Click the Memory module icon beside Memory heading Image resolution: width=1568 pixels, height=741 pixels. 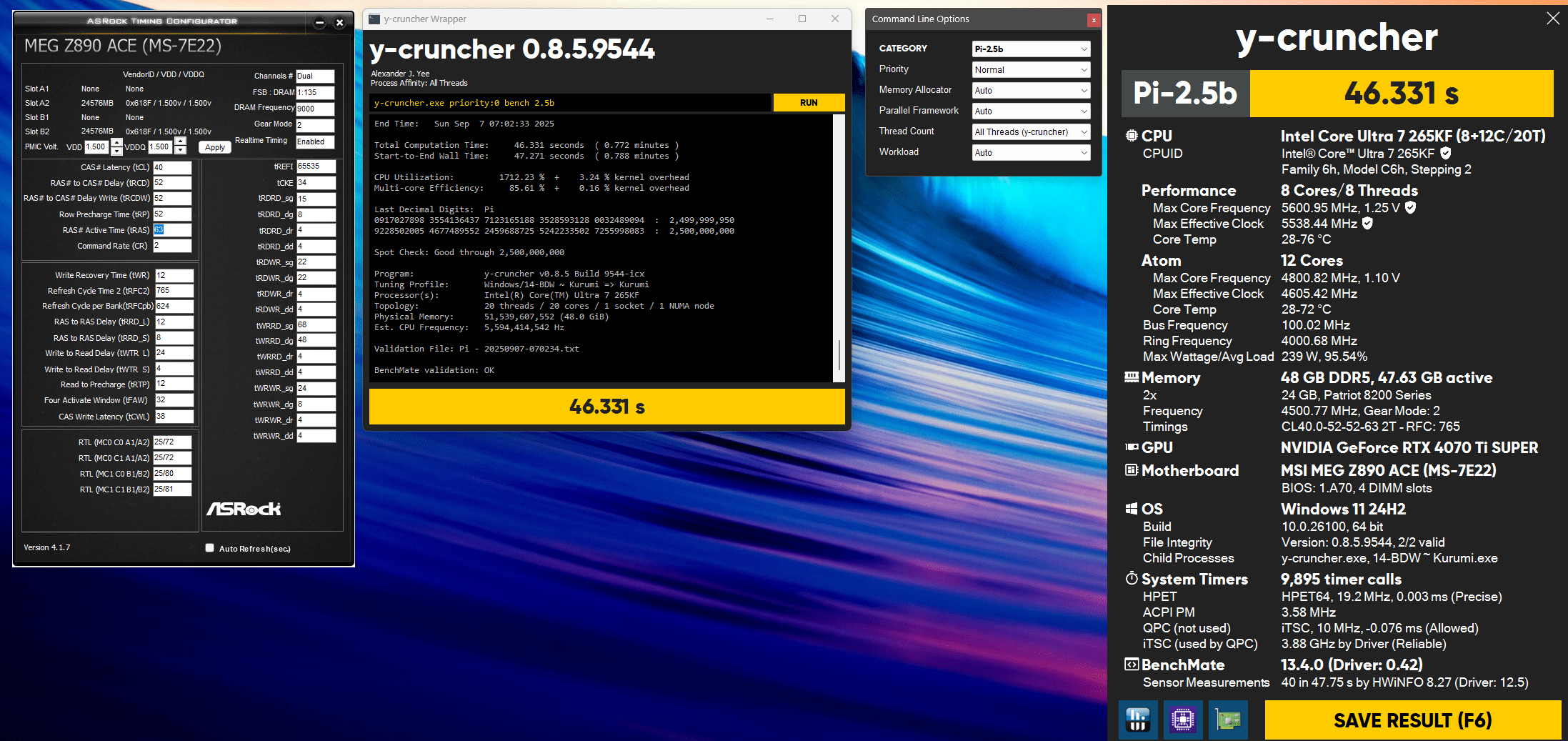1132,377
